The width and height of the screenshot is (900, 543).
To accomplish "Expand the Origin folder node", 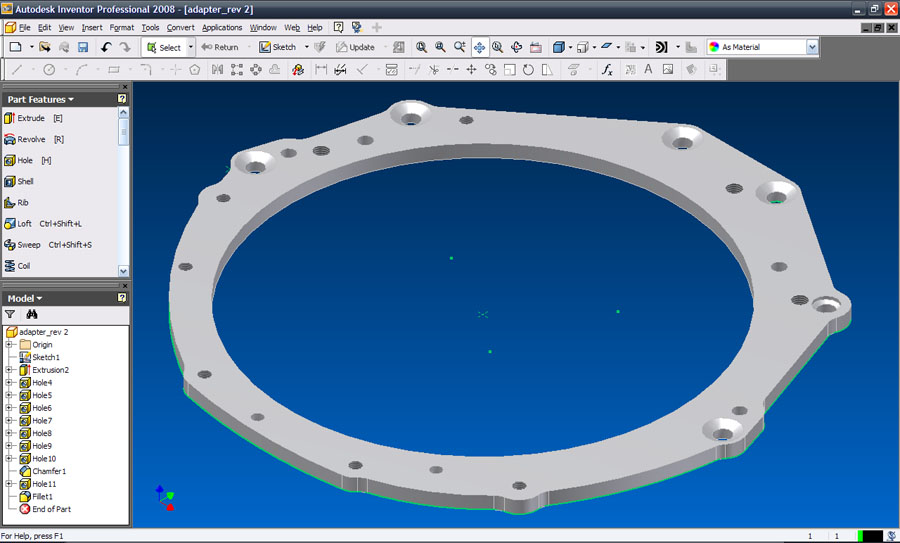I will (x=9, y=345).
